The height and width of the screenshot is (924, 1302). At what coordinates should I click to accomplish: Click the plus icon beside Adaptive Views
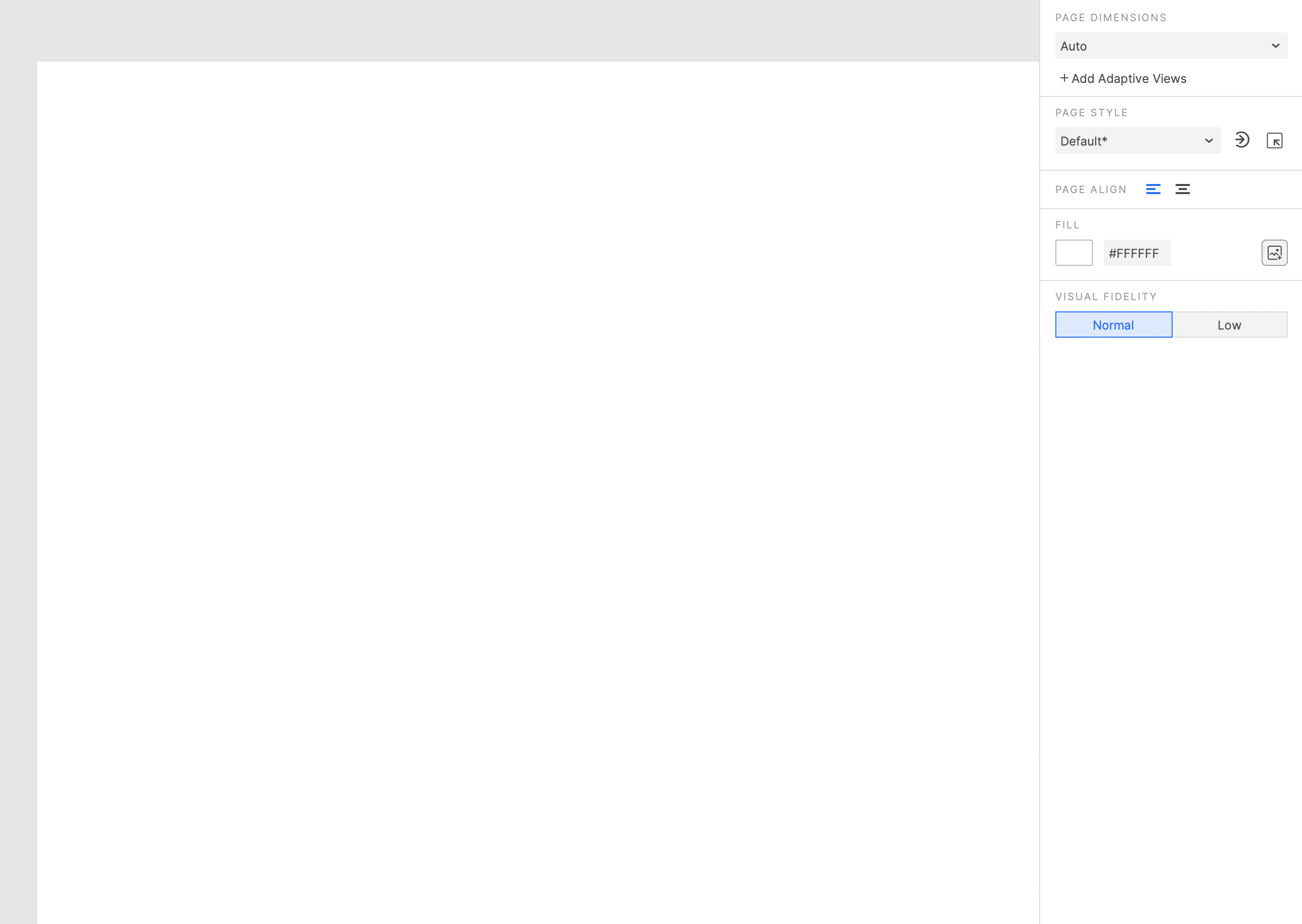[x=1063, y=78]
